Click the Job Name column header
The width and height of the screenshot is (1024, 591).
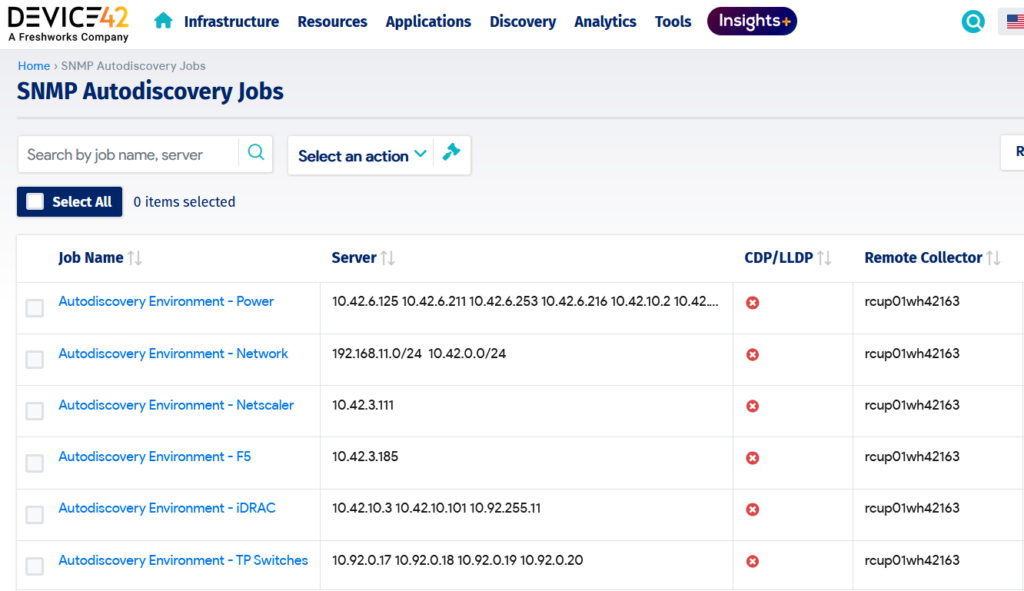pos(91,258)
